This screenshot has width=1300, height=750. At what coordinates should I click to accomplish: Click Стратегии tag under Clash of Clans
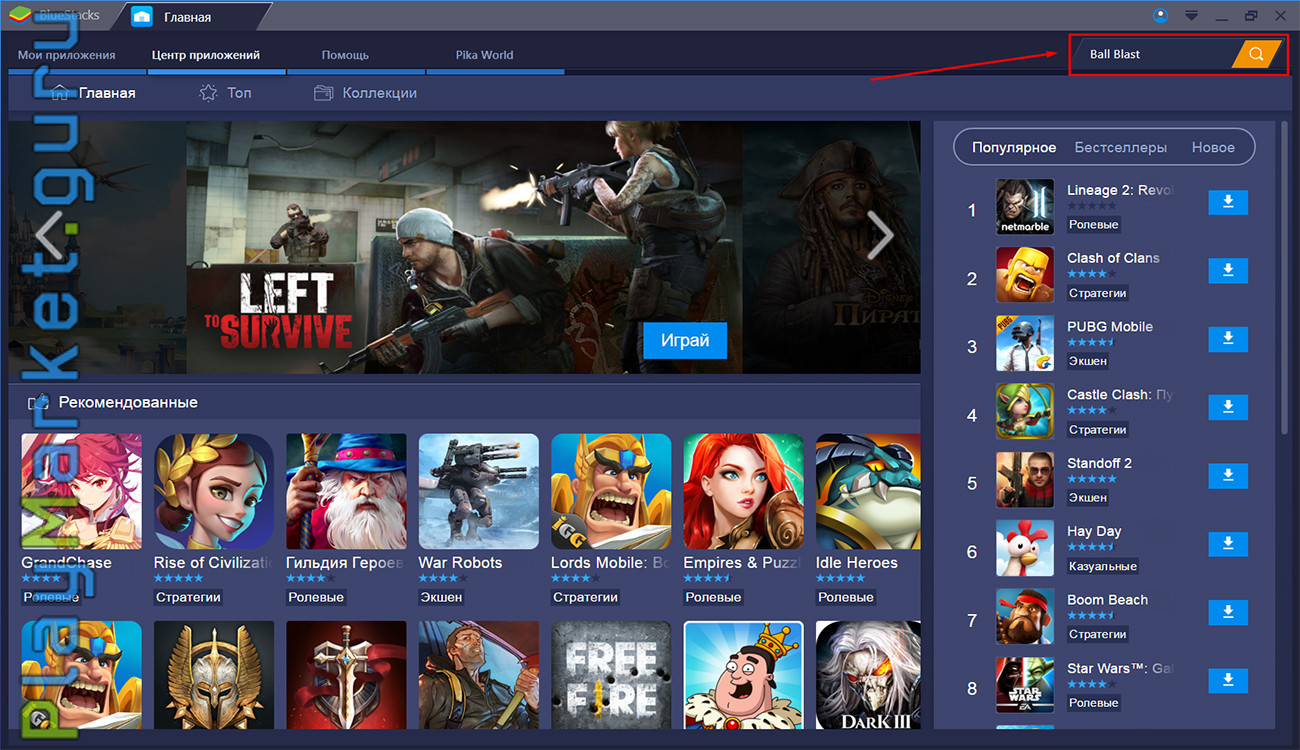coord(1098,293)
